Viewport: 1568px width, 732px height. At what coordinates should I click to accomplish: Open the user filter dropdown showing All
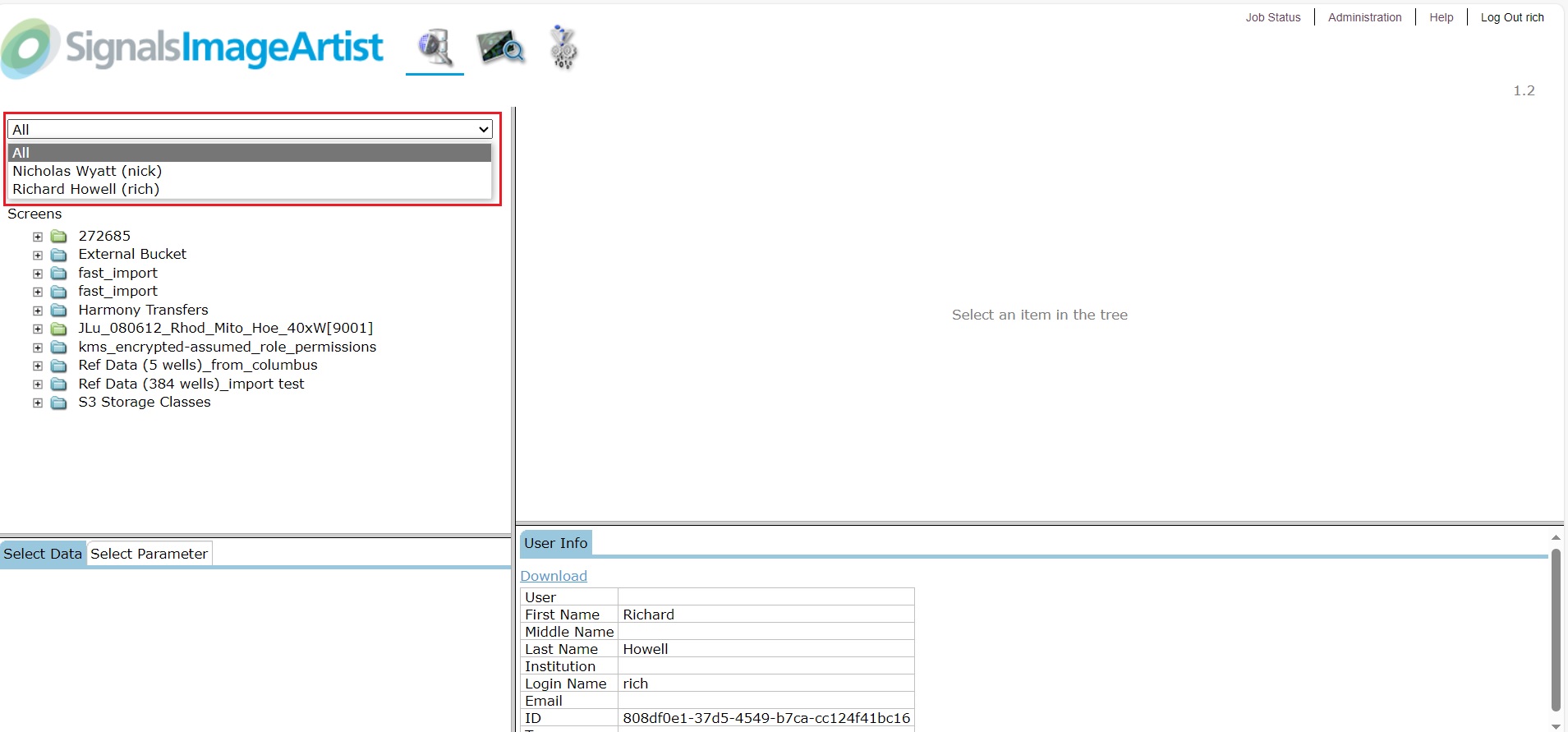(x=250, y=130)
